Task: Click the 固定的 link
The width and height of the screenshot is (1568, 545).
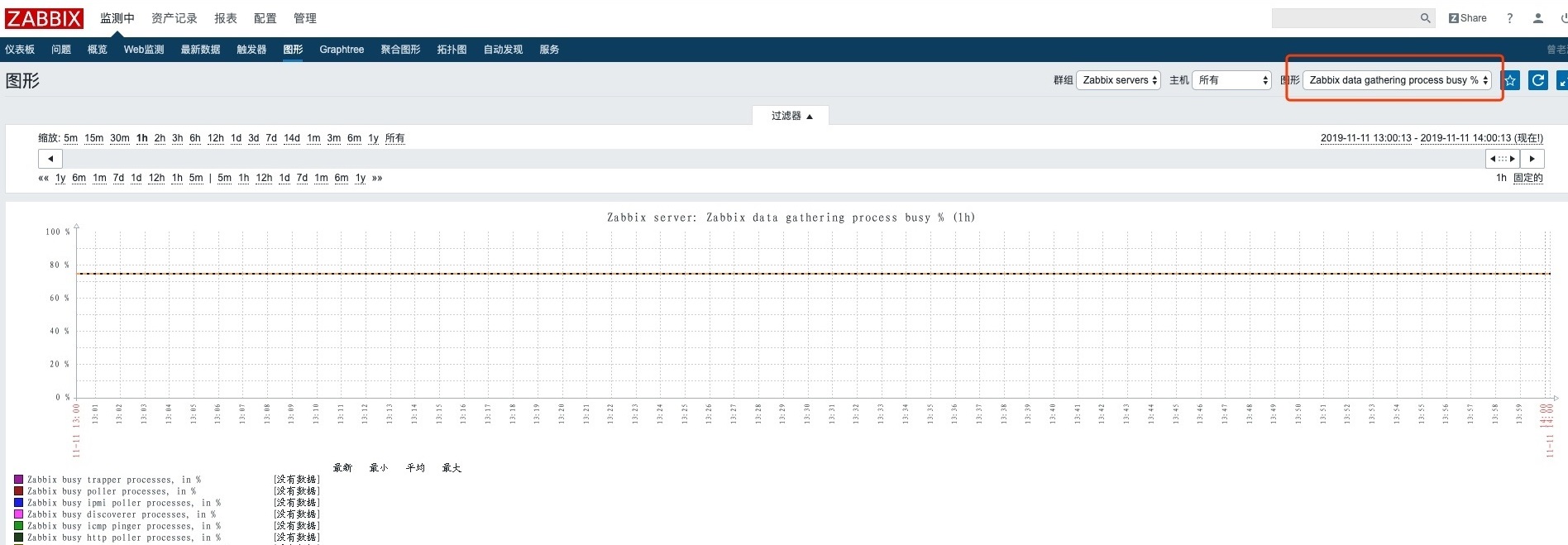Action: coord(1528,178)
